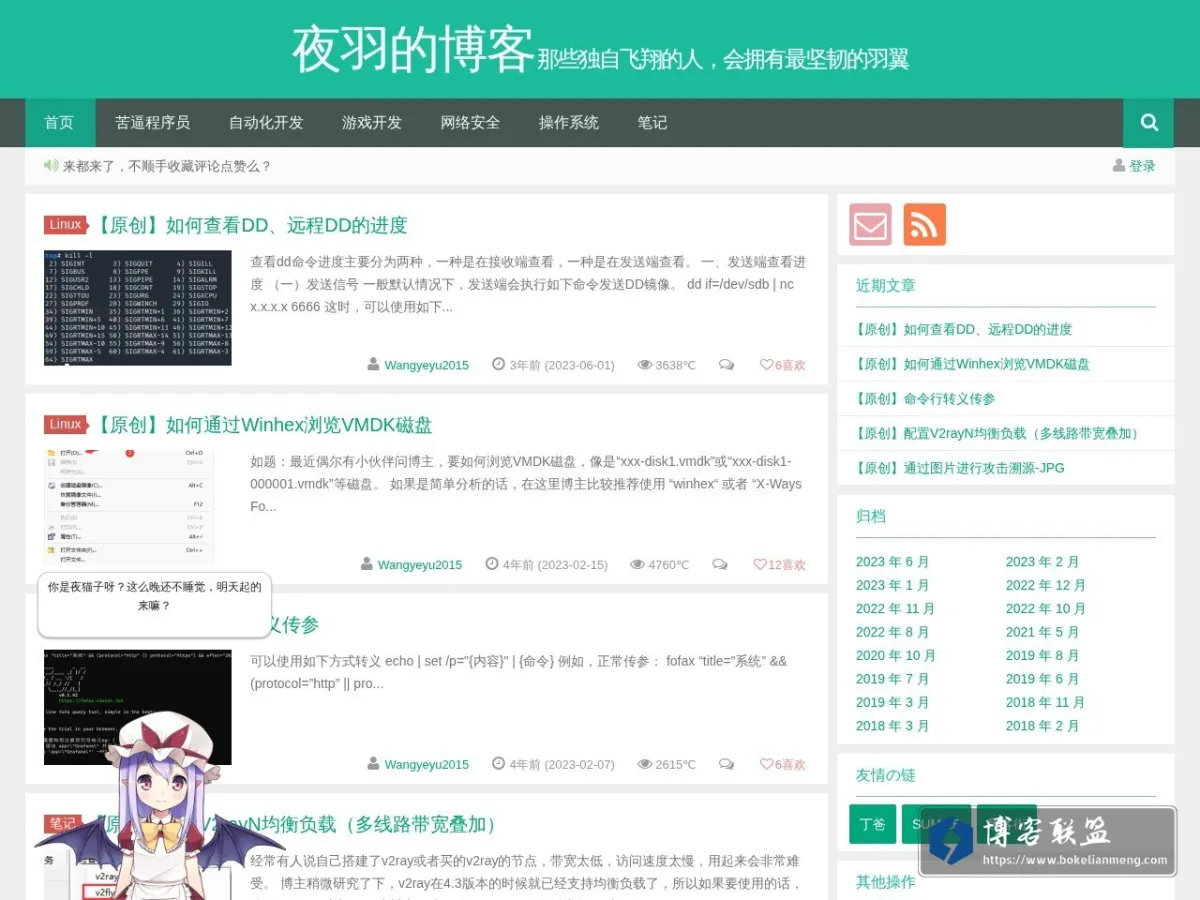Open archive 2022 年 10 月
1200x900 pixels.
coord(1045,609)
